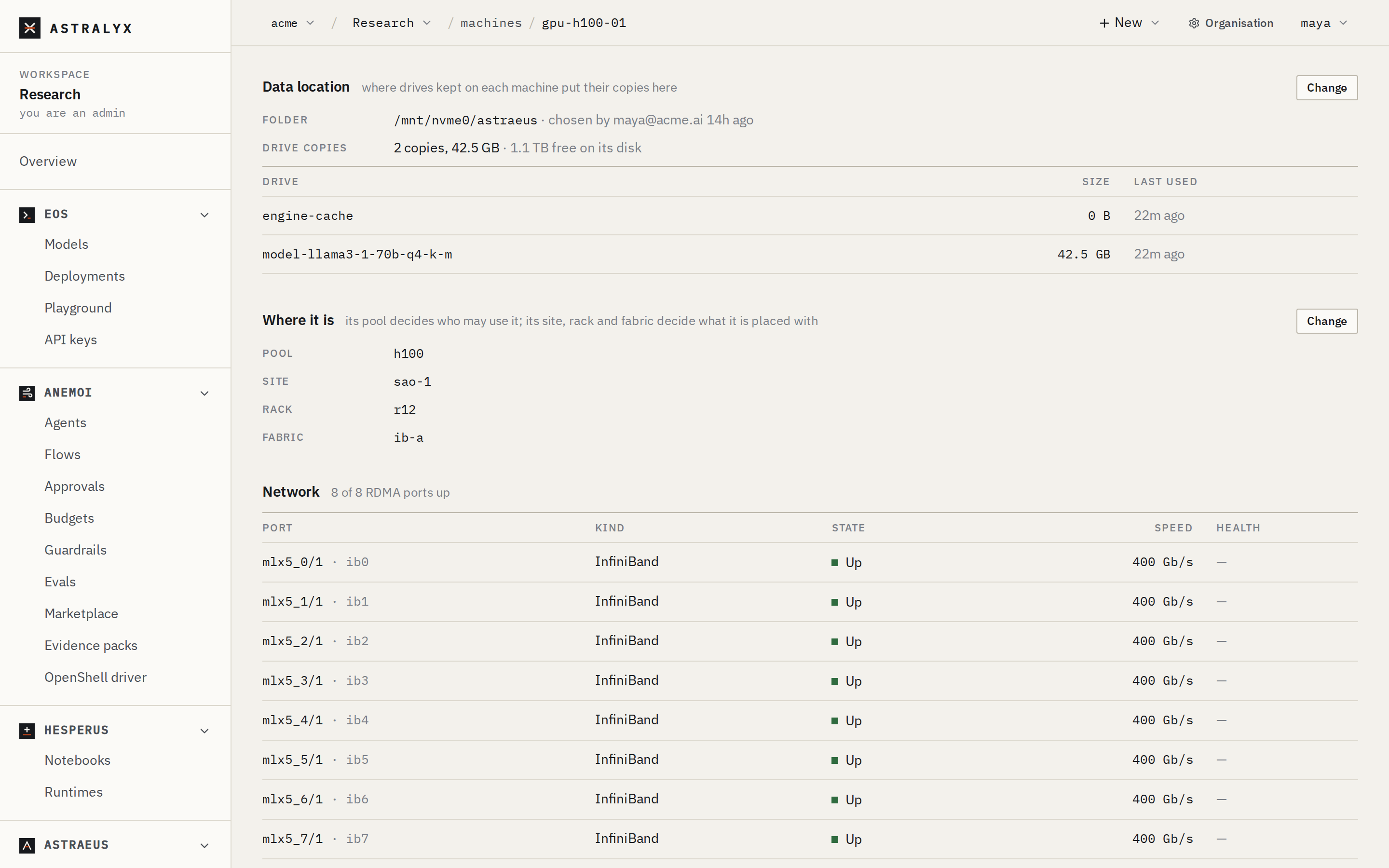Screen dimensions: 1389x868
Task: Open Evals in sidebar
Action: 60,582
